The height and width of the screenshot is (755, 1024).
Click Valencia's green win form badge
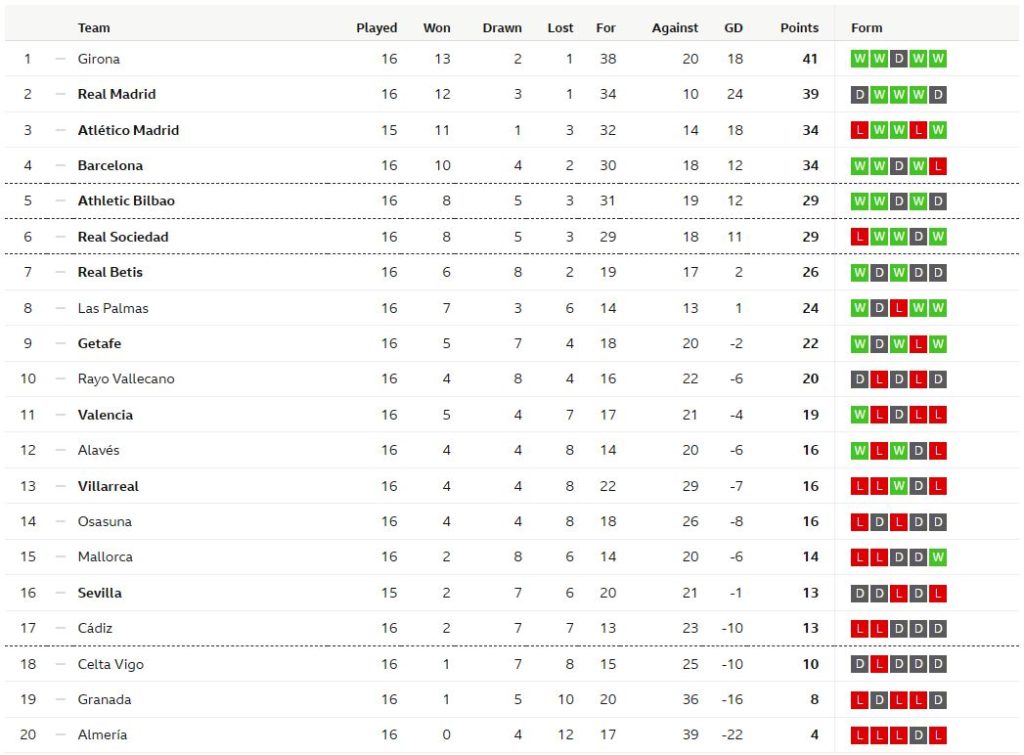(x=859, y=415)
